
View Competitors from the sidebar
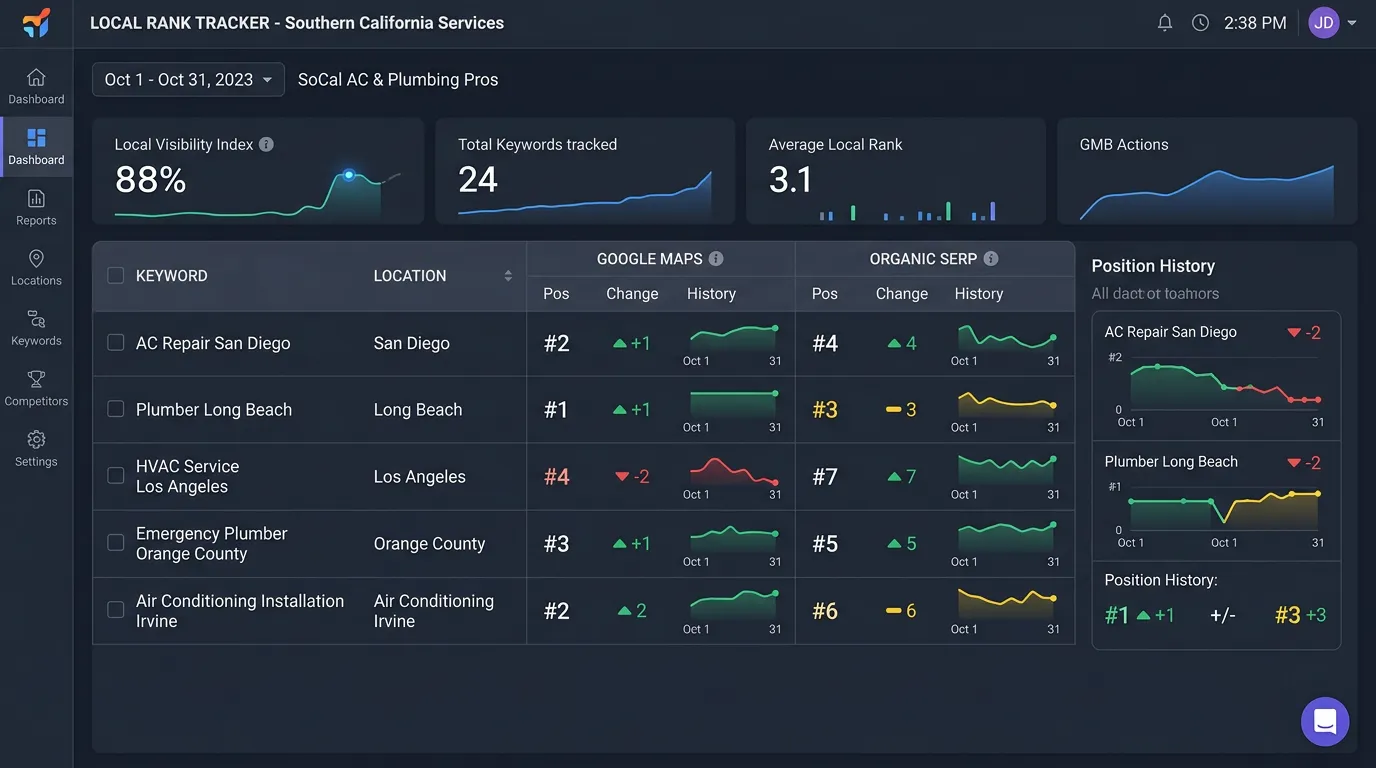(x=36, y=388)
